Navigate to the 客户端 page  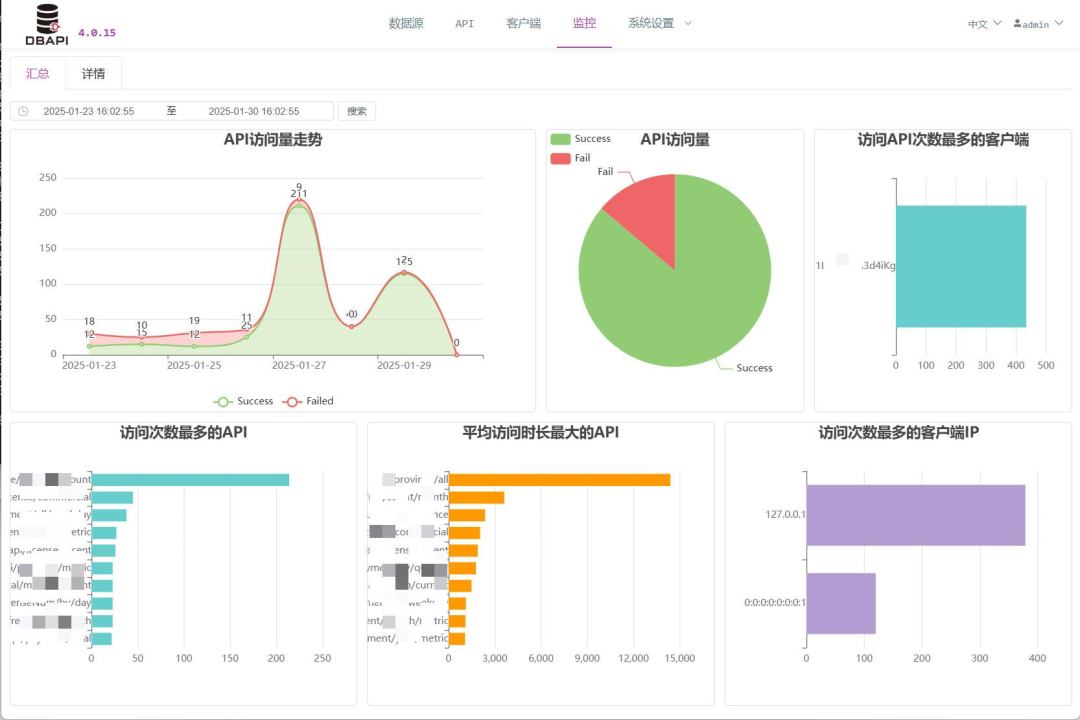pos(523,23)
